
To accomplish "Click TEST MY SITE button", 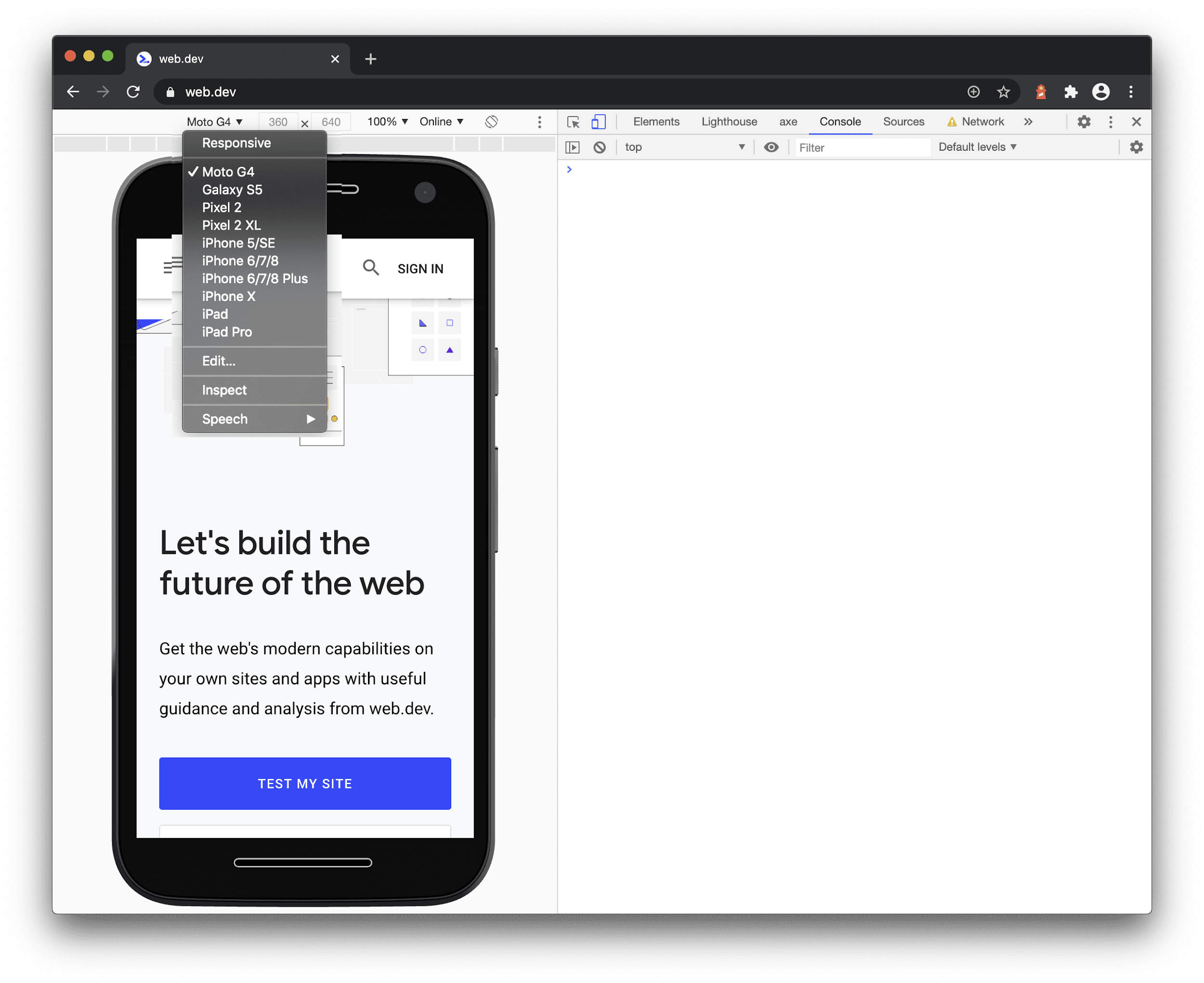I will pyautogui.click(x=305, y=783).
